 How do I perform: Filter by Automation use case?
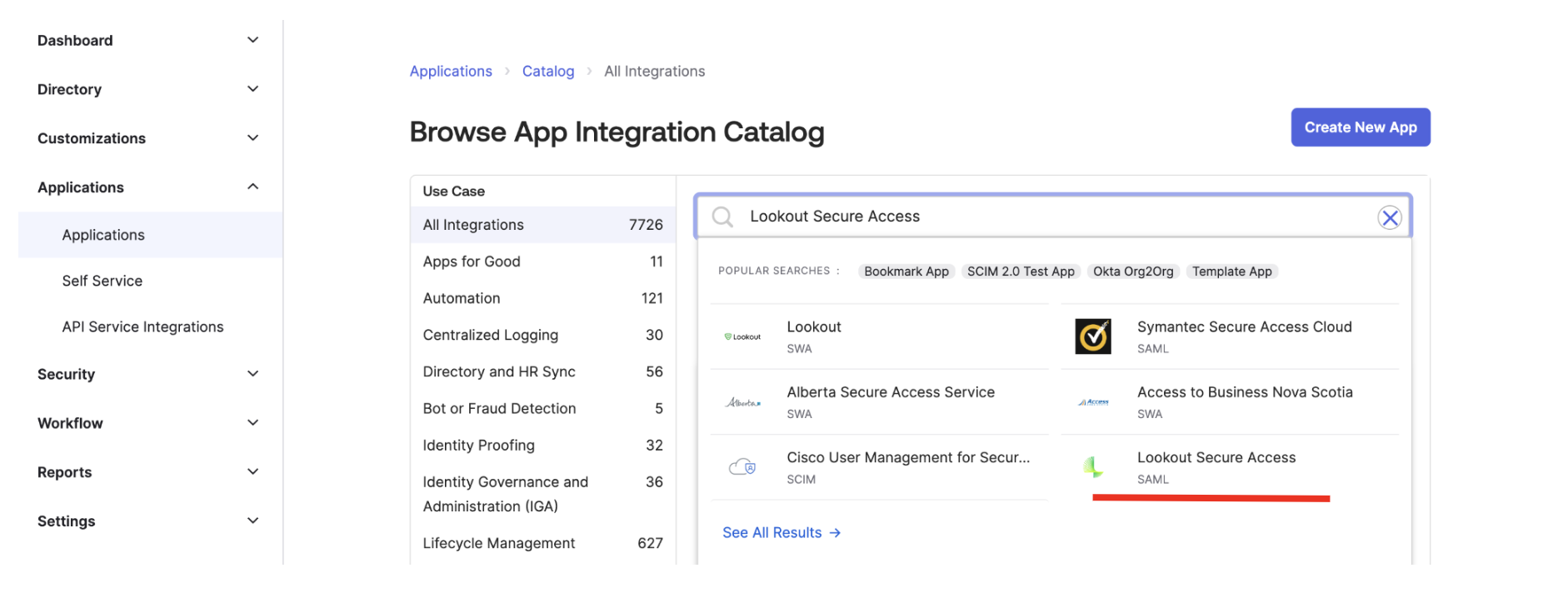pos(542,298)
